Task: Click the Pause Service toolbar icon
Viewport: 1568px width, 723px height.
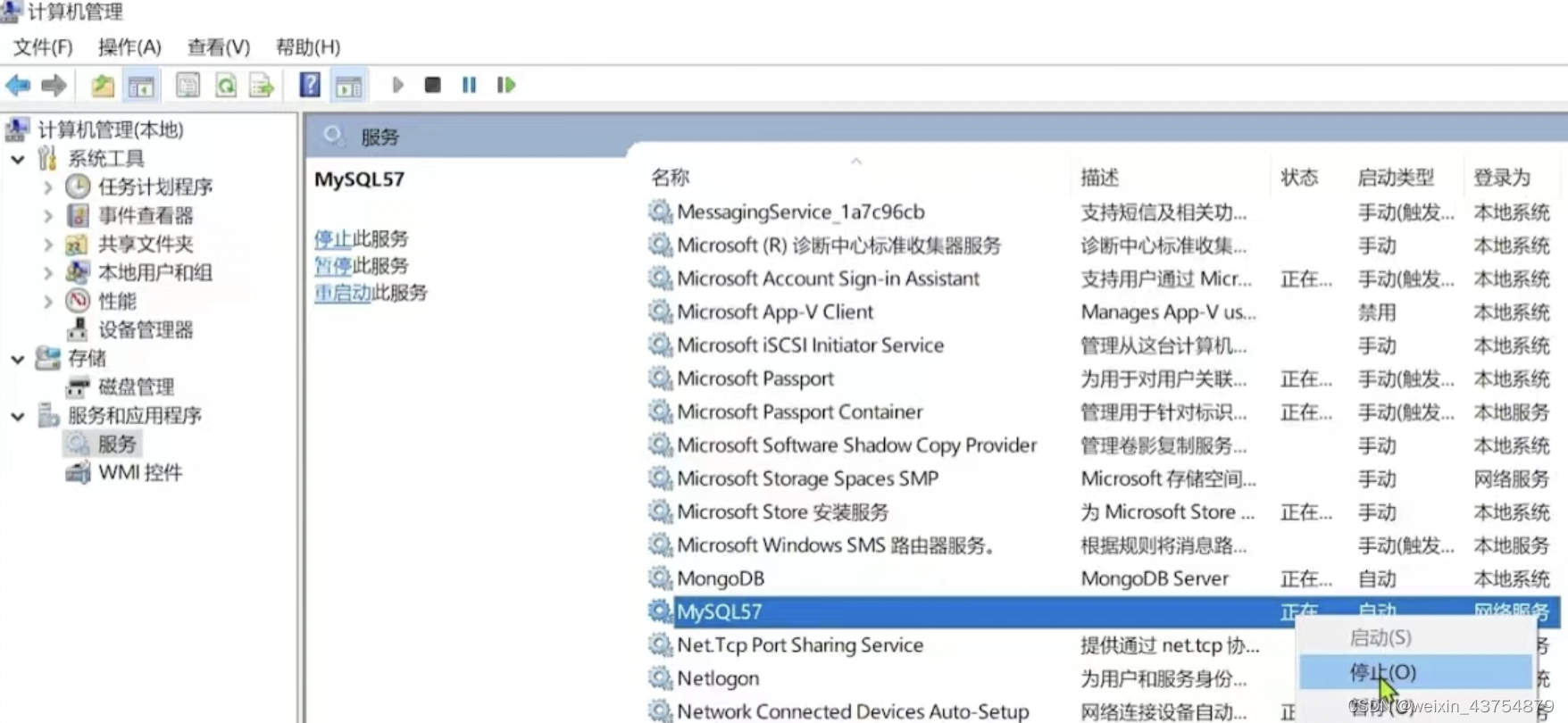Action: [x=470, y=86]
